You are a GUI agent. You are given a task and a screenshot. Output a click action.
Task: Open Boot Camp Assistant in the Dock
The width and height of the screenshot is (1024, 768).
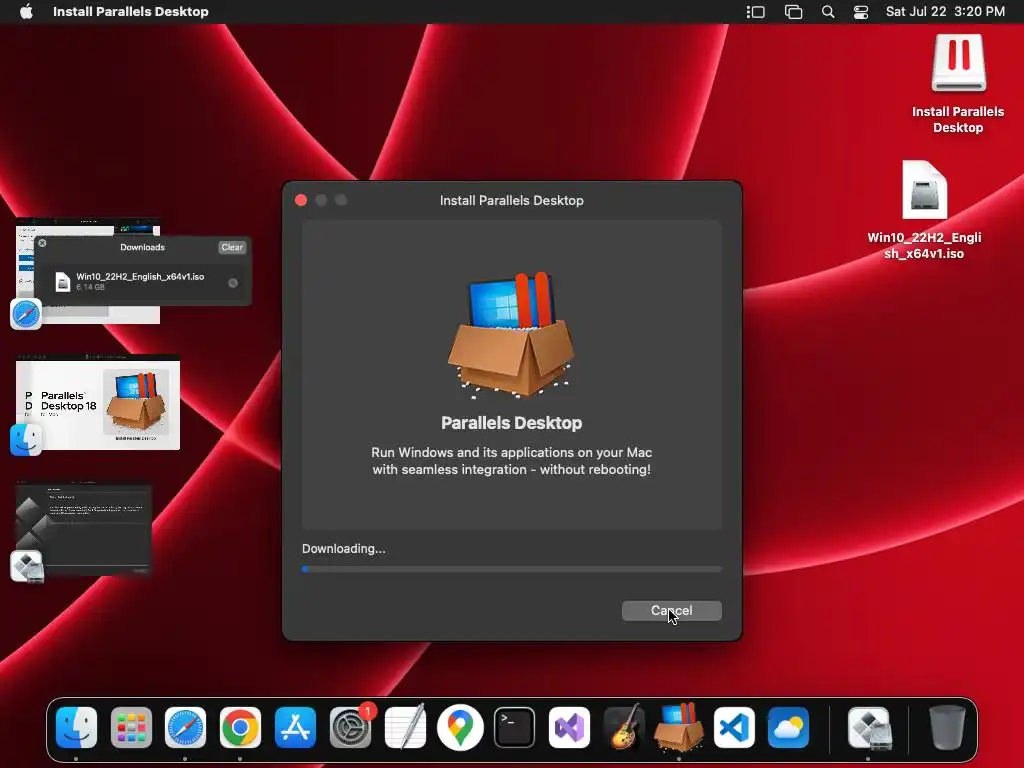tap(869, 728)
